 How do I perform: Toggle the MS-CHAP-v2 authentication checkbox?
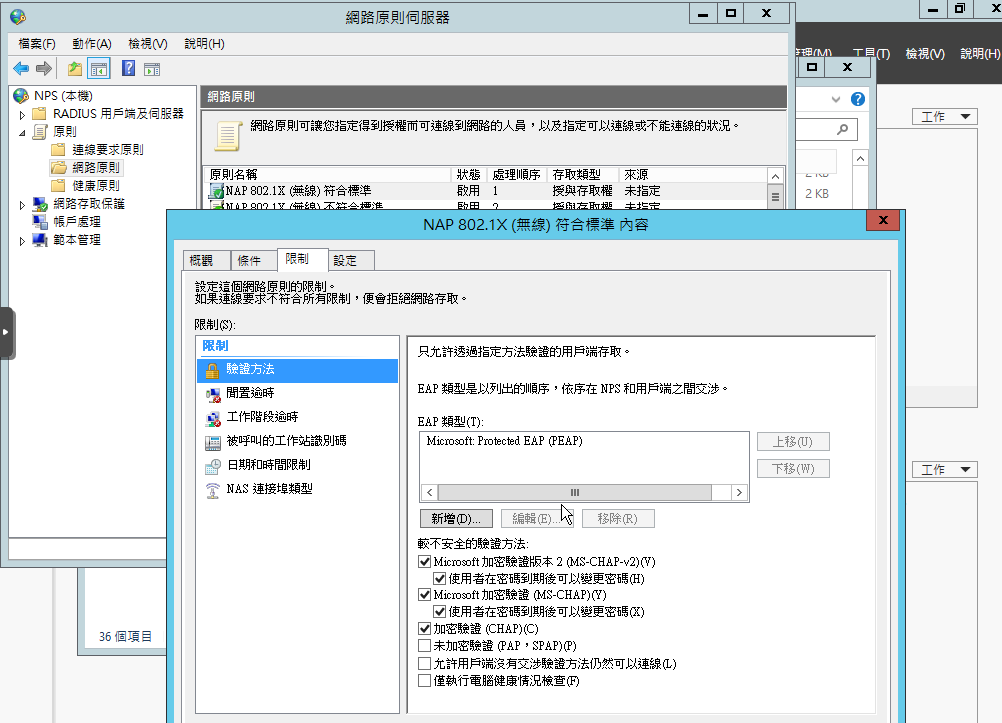[x=424, y=561]
